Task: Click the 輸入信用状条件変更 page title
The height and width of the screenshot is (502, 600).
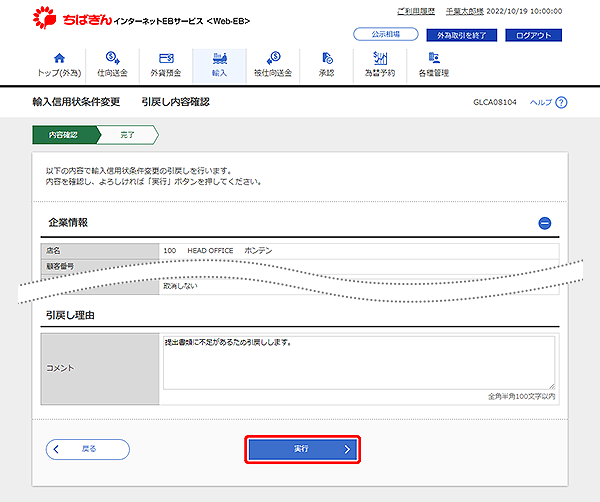Action: point(76,102)
